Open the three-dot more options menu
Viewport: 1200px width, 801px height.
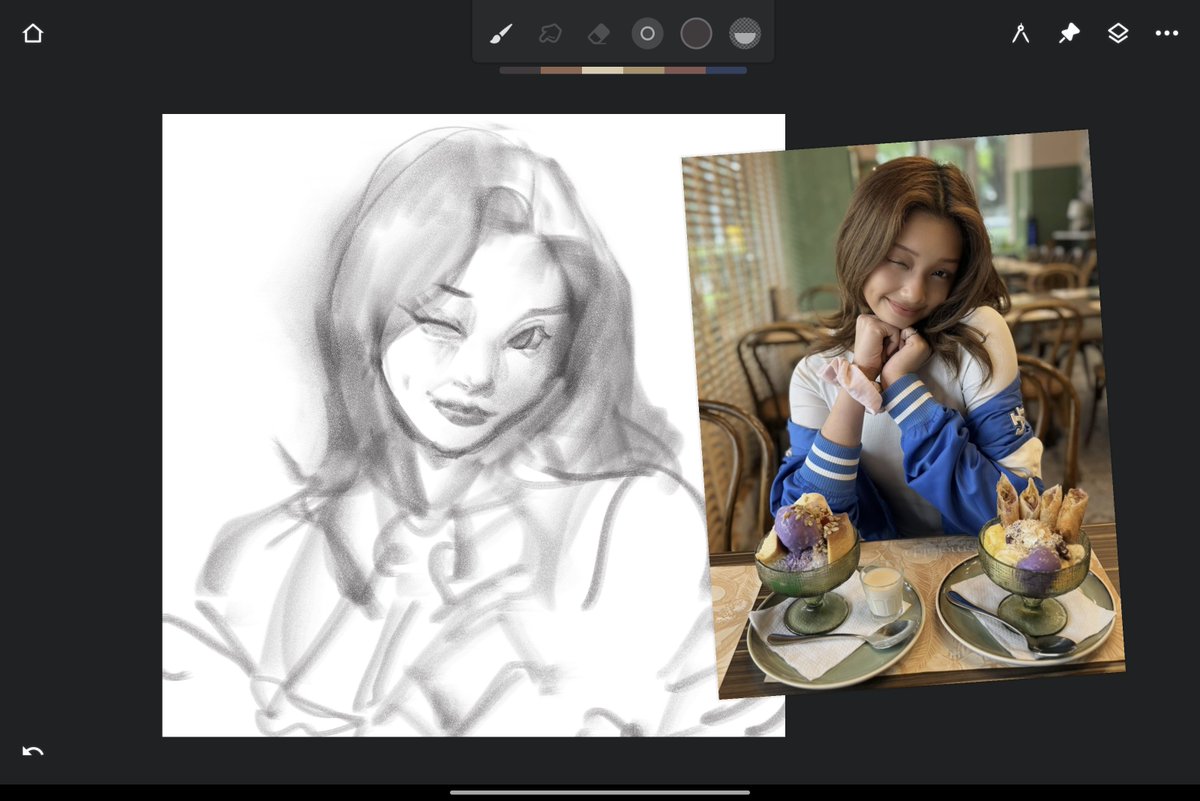coord(1167,34)
